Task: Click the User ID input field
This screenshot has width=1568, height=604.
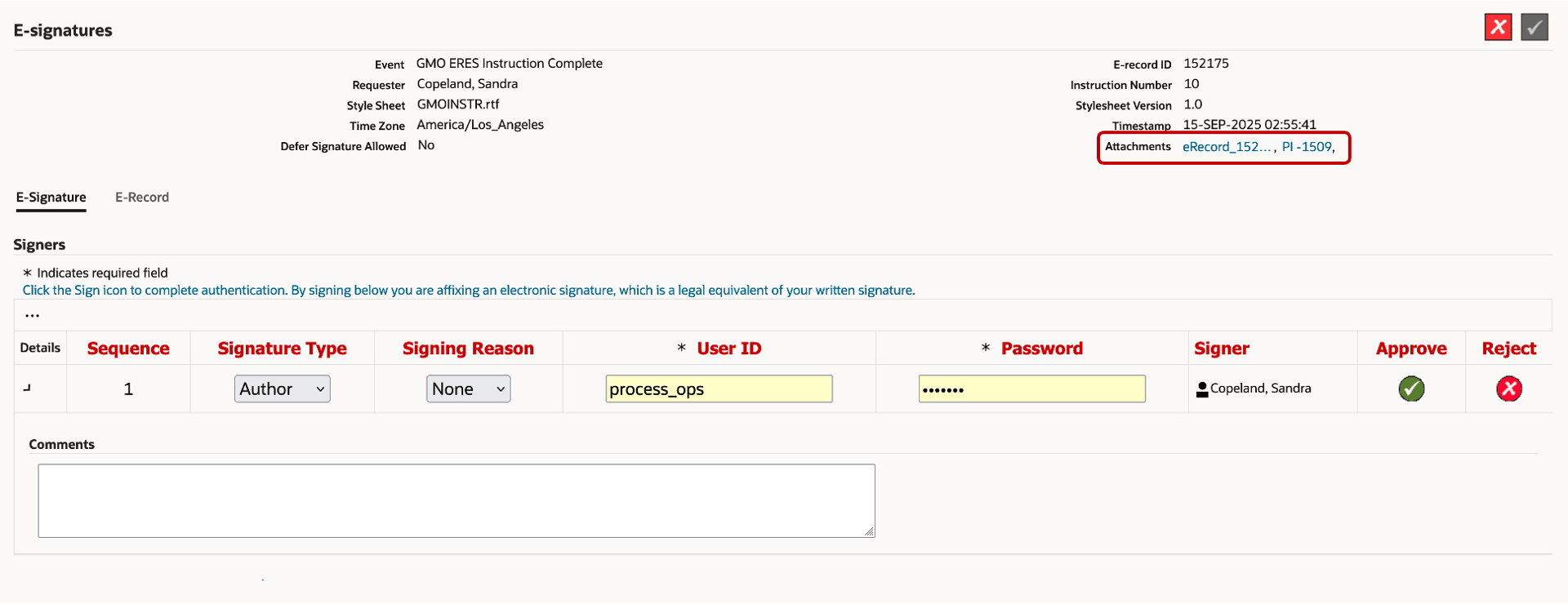Action: [719, 389]
